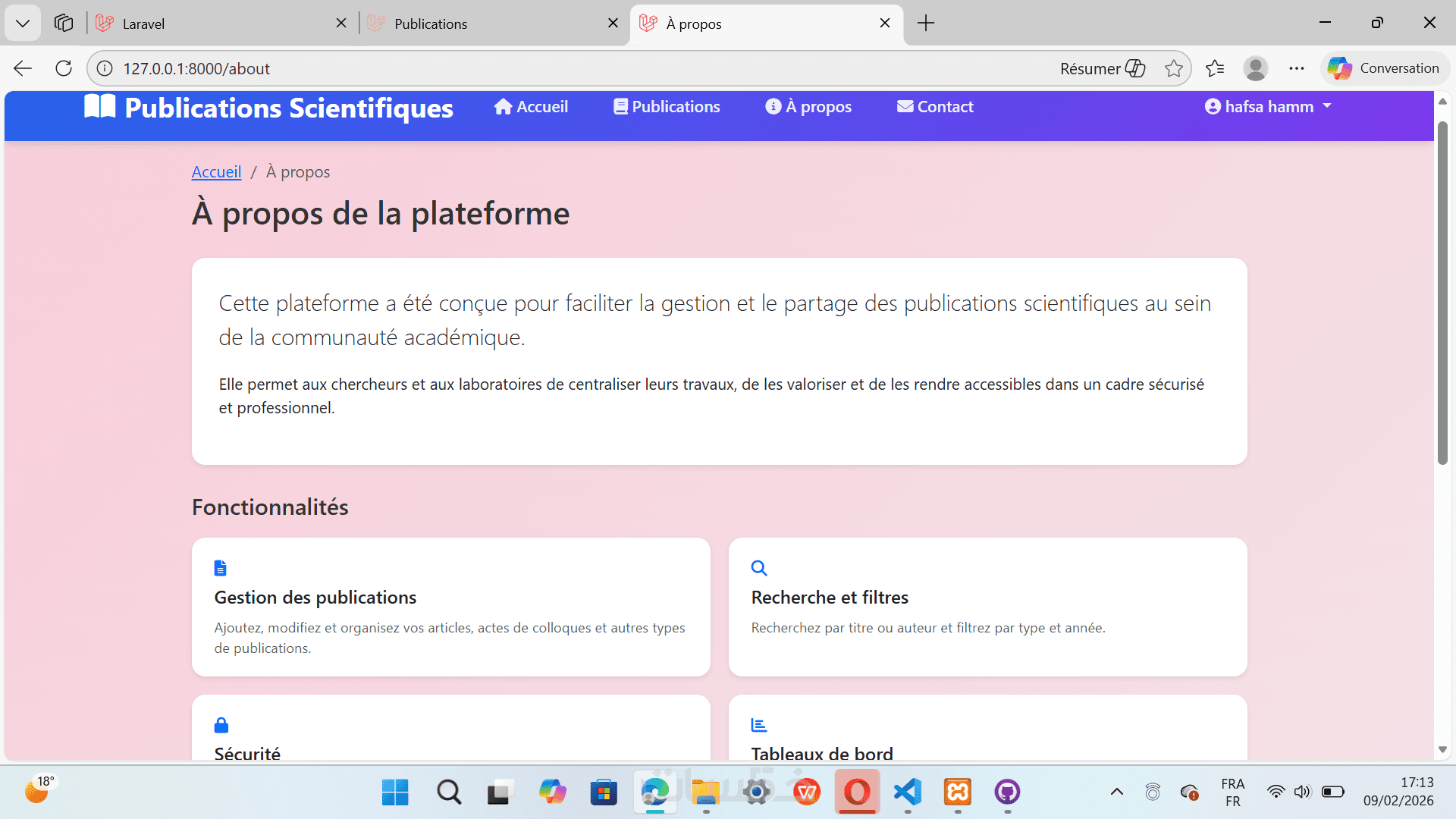Viewport: 1456px width, 819px height.
Task: Click the Résumer button in address bar
Action: click(1102, 68)
